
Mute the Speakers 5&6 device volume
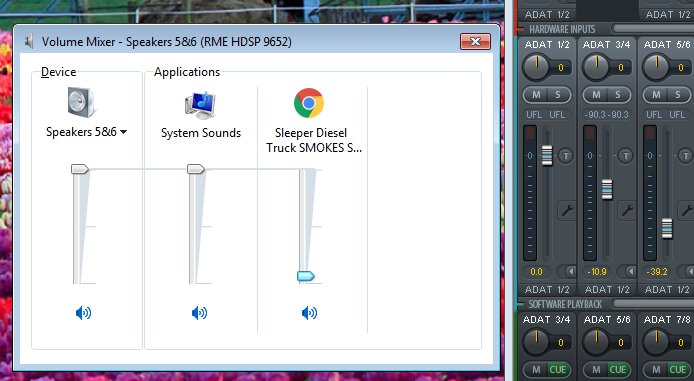point(83,313)
